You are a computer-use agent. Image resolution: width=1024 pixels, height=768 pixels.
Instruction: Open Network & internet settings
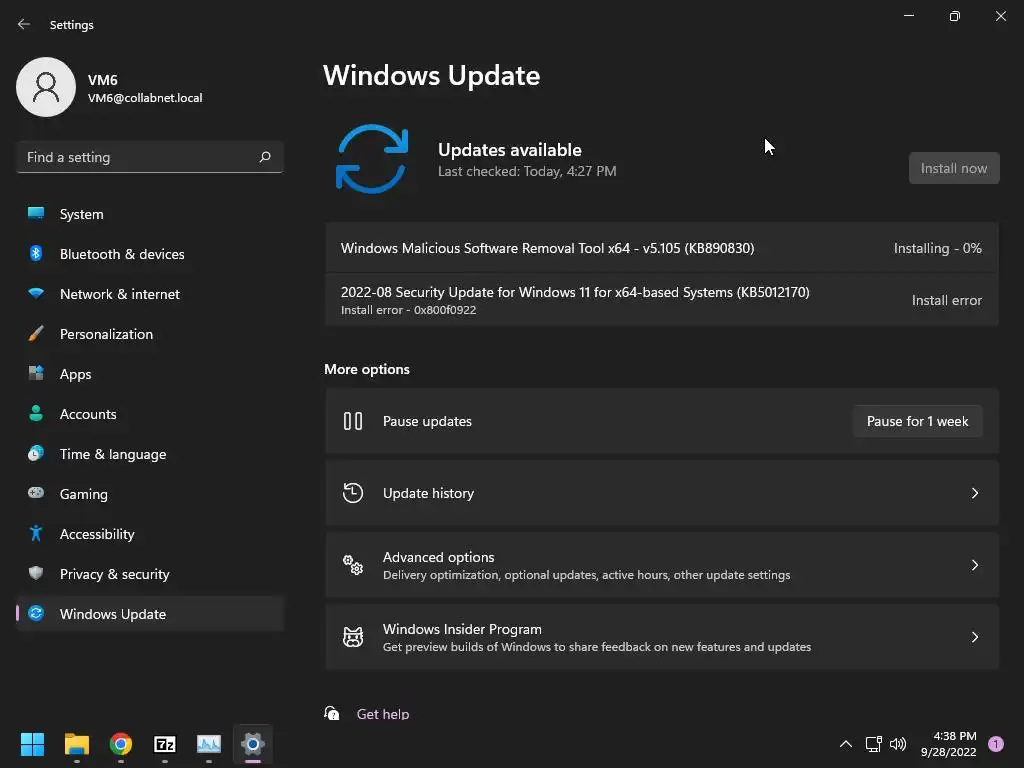150,294
